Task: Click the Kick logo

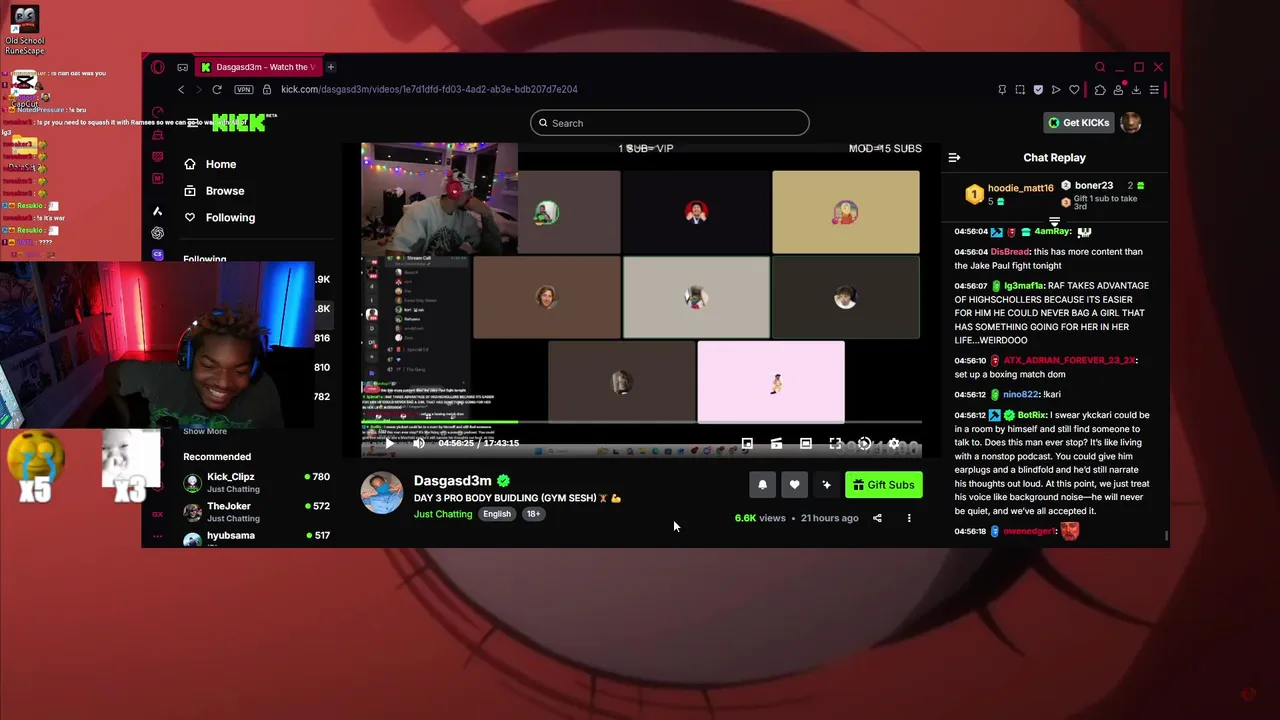Action: [x=240, y=123]
